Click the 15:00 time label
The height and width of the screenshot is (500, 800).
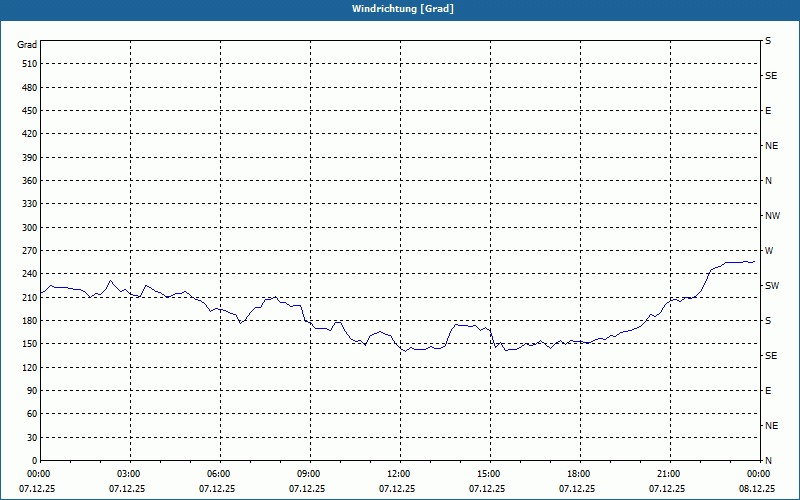(490, 474)
